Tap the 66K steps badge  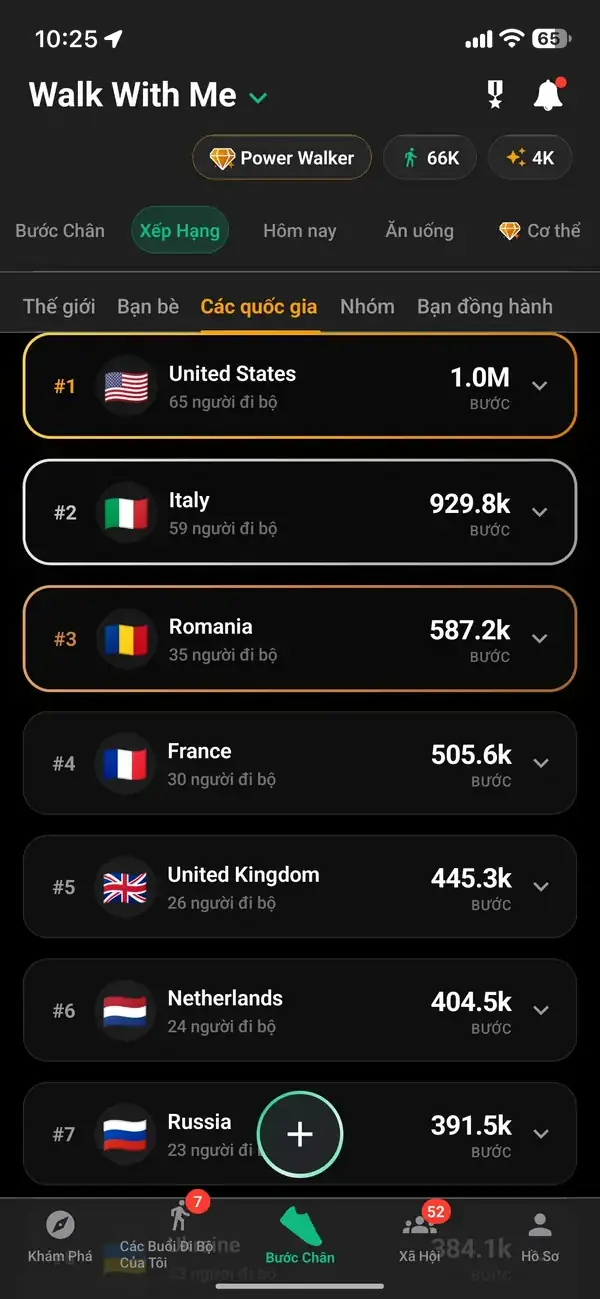point(430,158)
